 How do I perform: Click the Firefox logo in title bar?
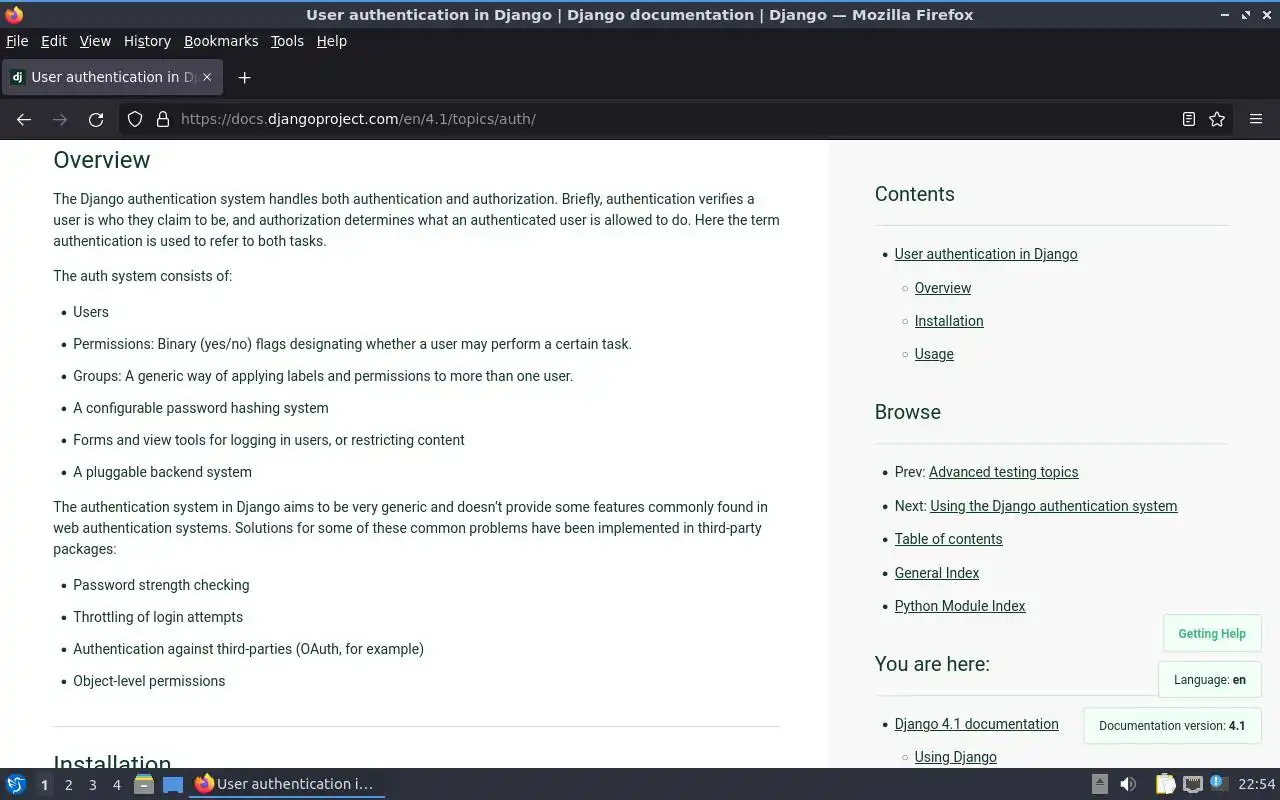pyautogui.click(x=14, y=15)
